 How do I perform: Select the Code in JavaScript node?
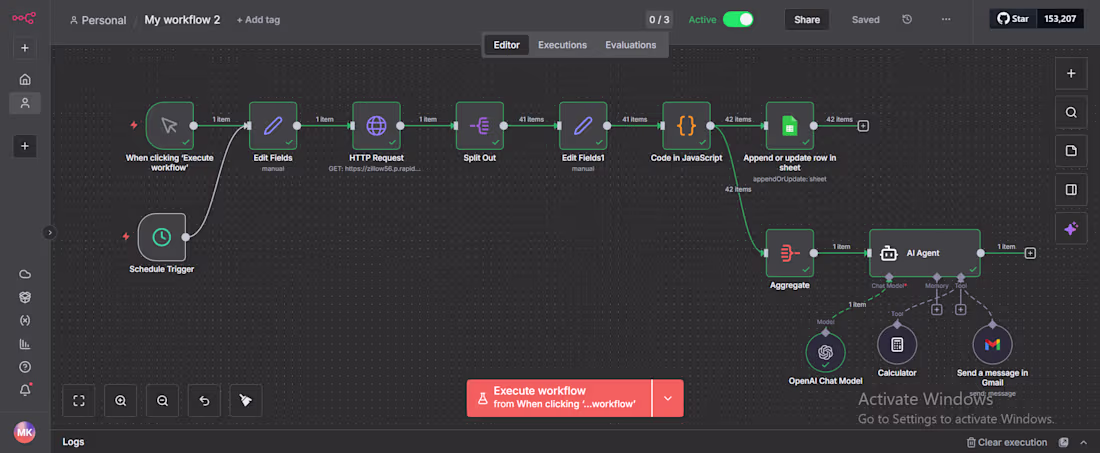[686, 126]
